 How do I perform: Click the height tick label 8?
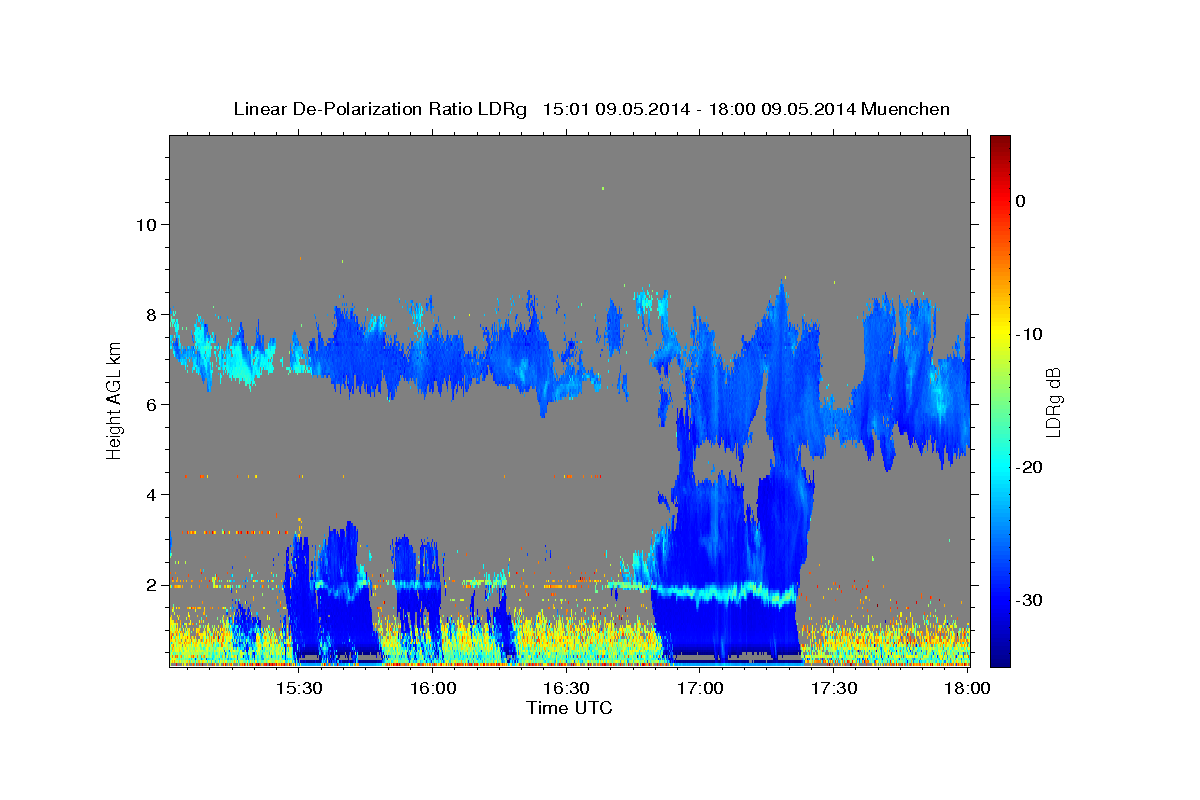(x=152, y=314)
